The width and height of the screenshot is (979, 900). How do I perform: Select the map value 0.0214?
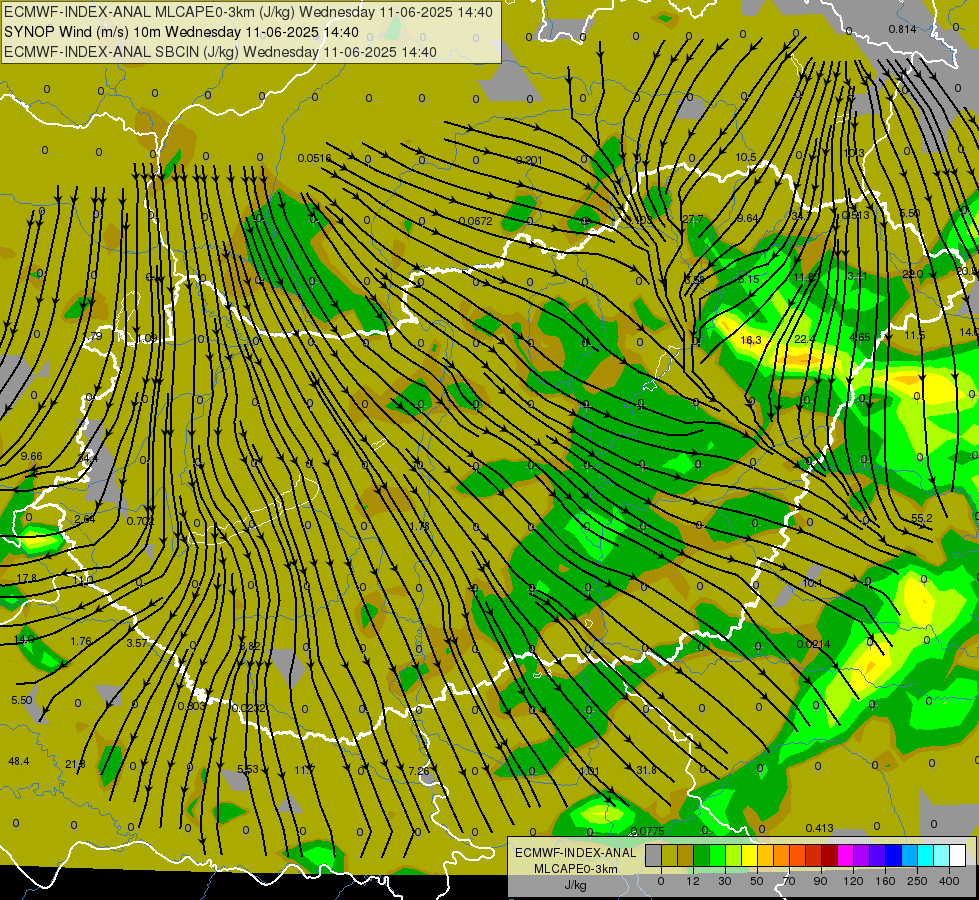pos(814,644)
